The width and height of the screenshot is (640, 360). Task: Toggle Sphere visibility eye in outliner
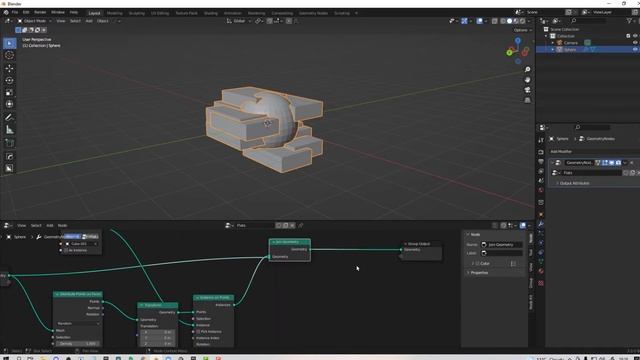[x=635, y=49]
